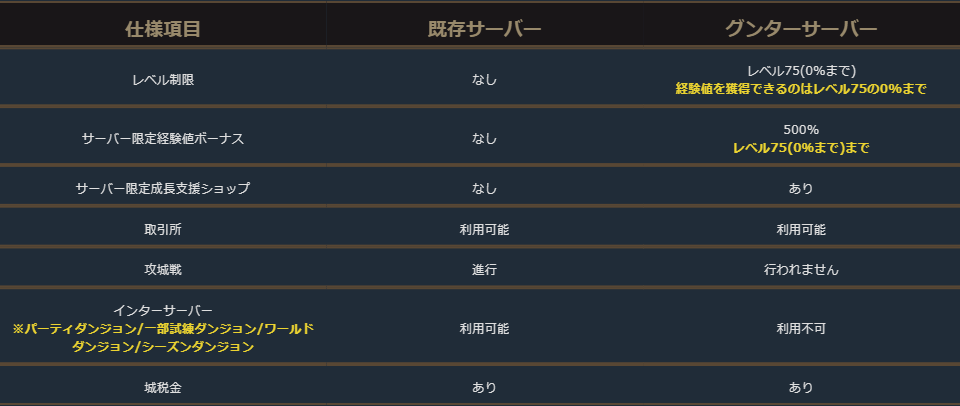The height and width of the screenshot is (406, 960).
Task: Select the yellow 経験値を獲得できるのは note
Action: (800, 89)
